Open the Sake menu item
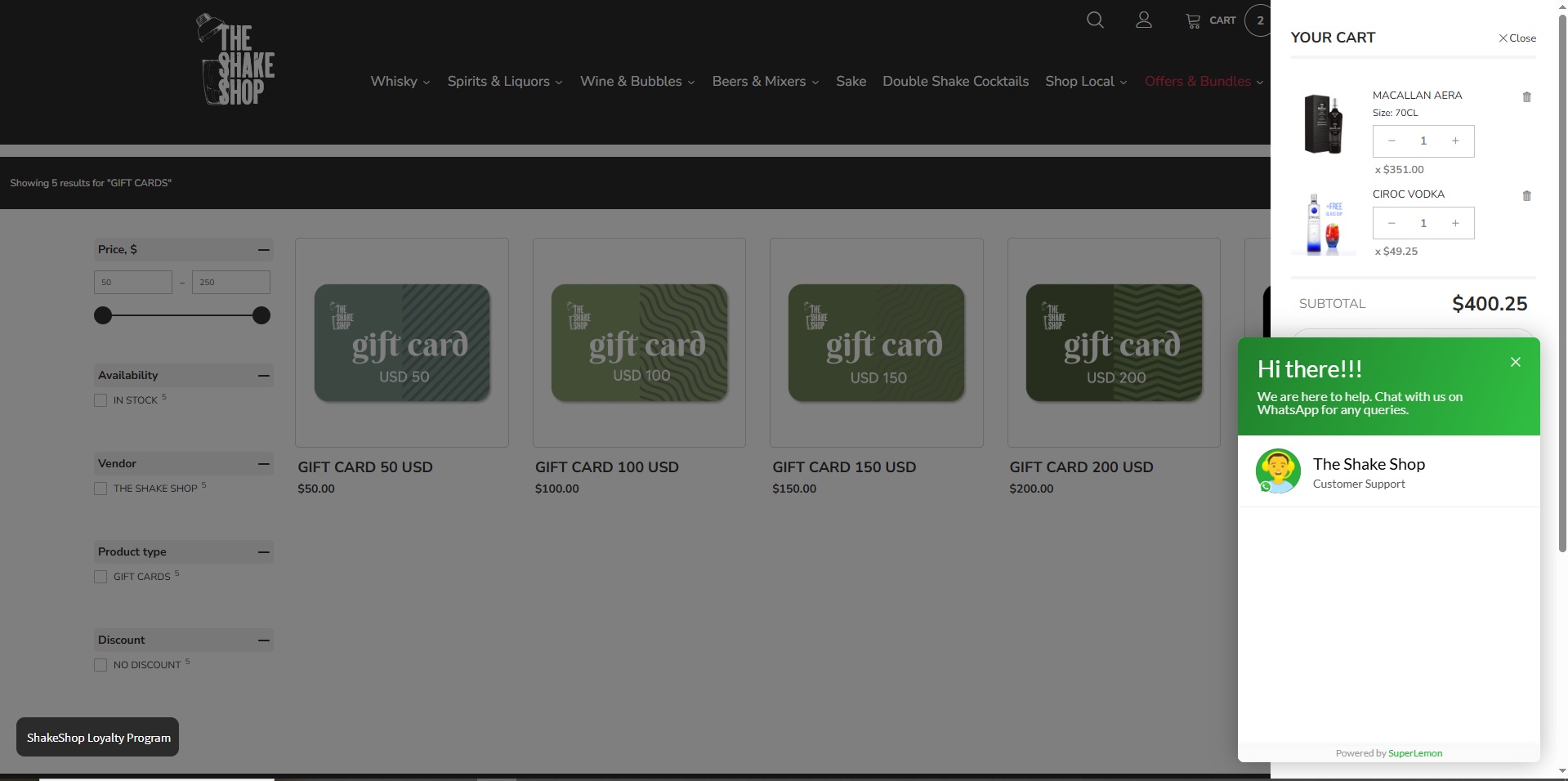This screenshot has height=781, width=1568. click(850, 81)
